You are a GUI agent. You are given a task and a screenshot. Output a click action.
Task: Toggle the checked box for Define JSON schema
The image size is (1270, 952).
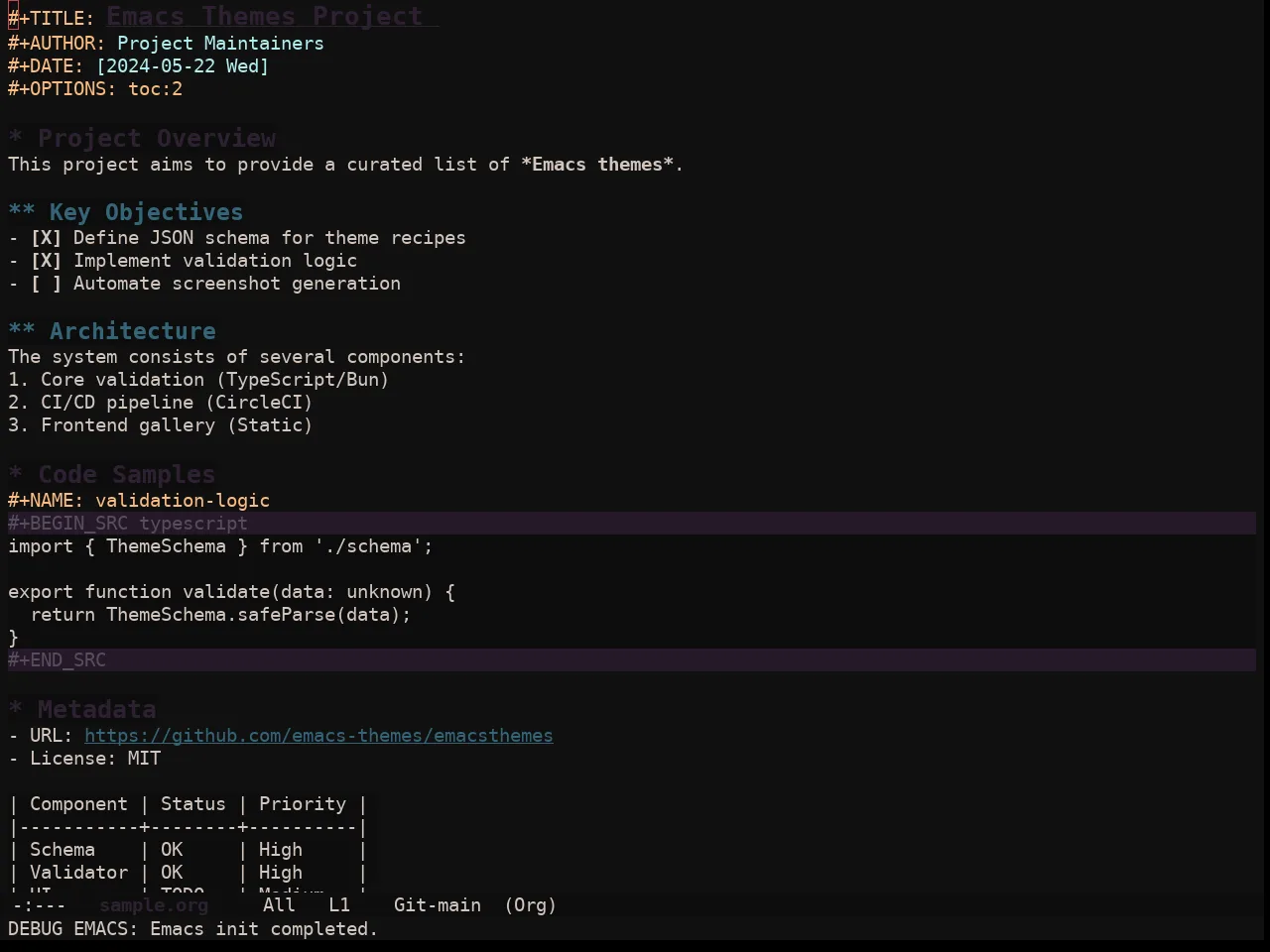click(x=46, y=238)
